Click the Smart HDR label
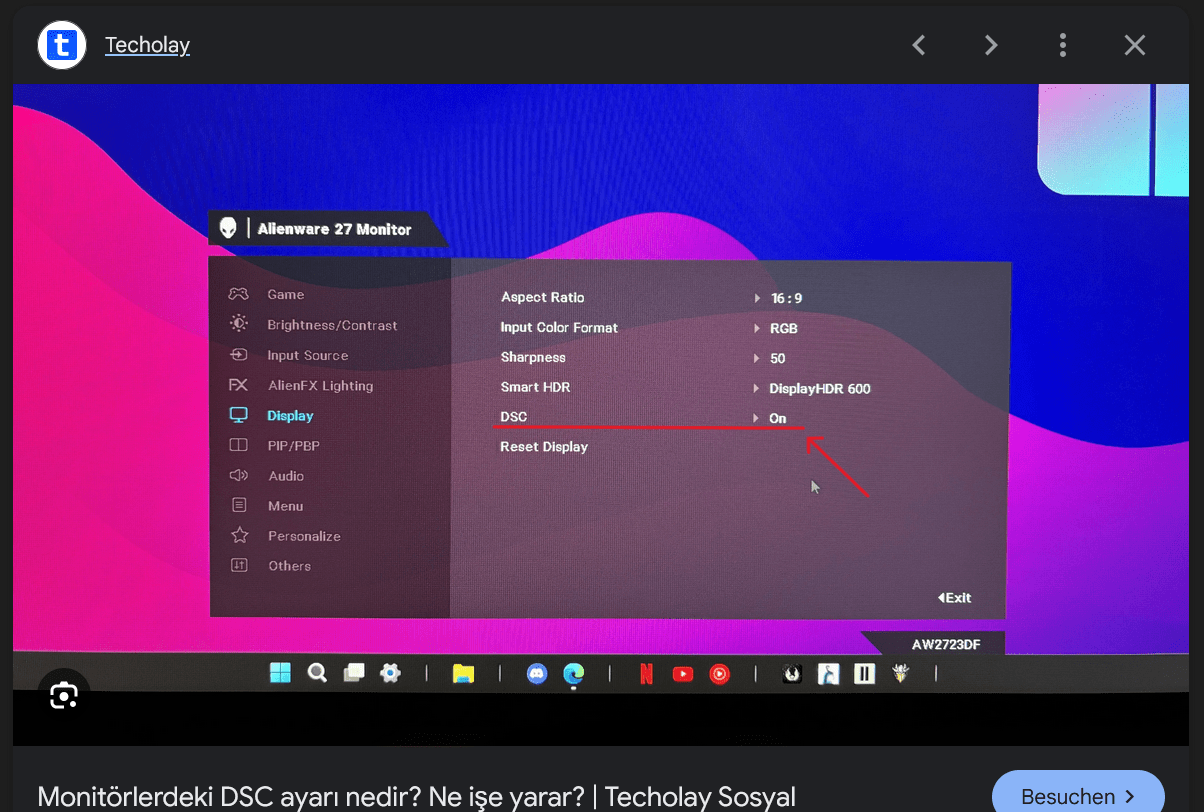1204x812 pixels. (535, 387)
